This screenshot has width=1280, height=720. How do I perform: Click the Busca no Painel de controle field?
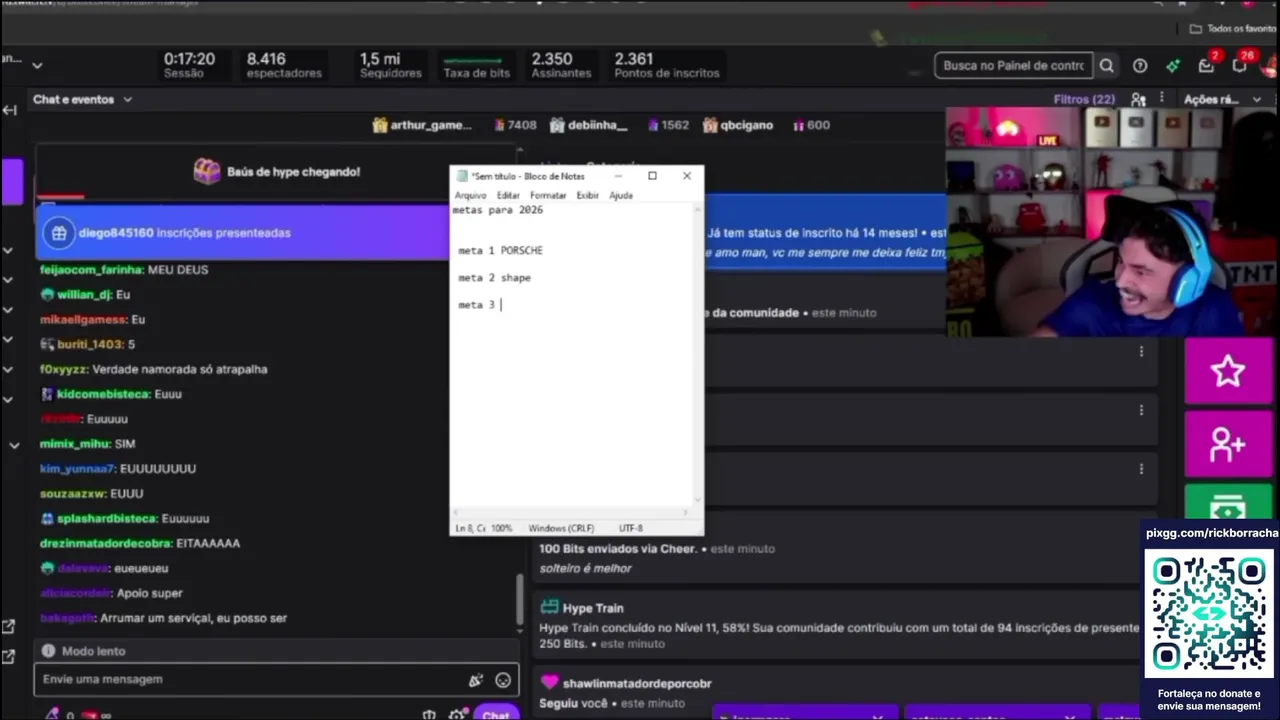[x=1014, y=66]
